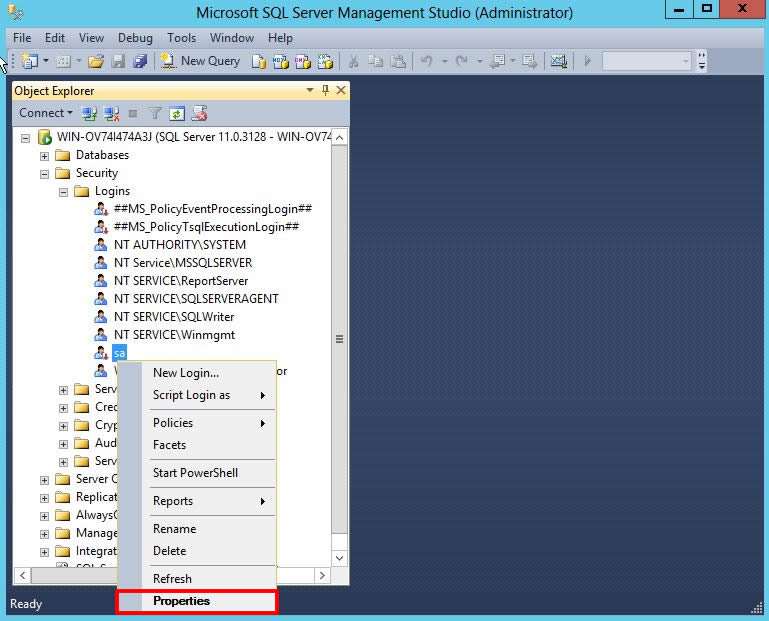769x621 pixels.
Task: Start a New Query
Action: click(x=201, y=61)
